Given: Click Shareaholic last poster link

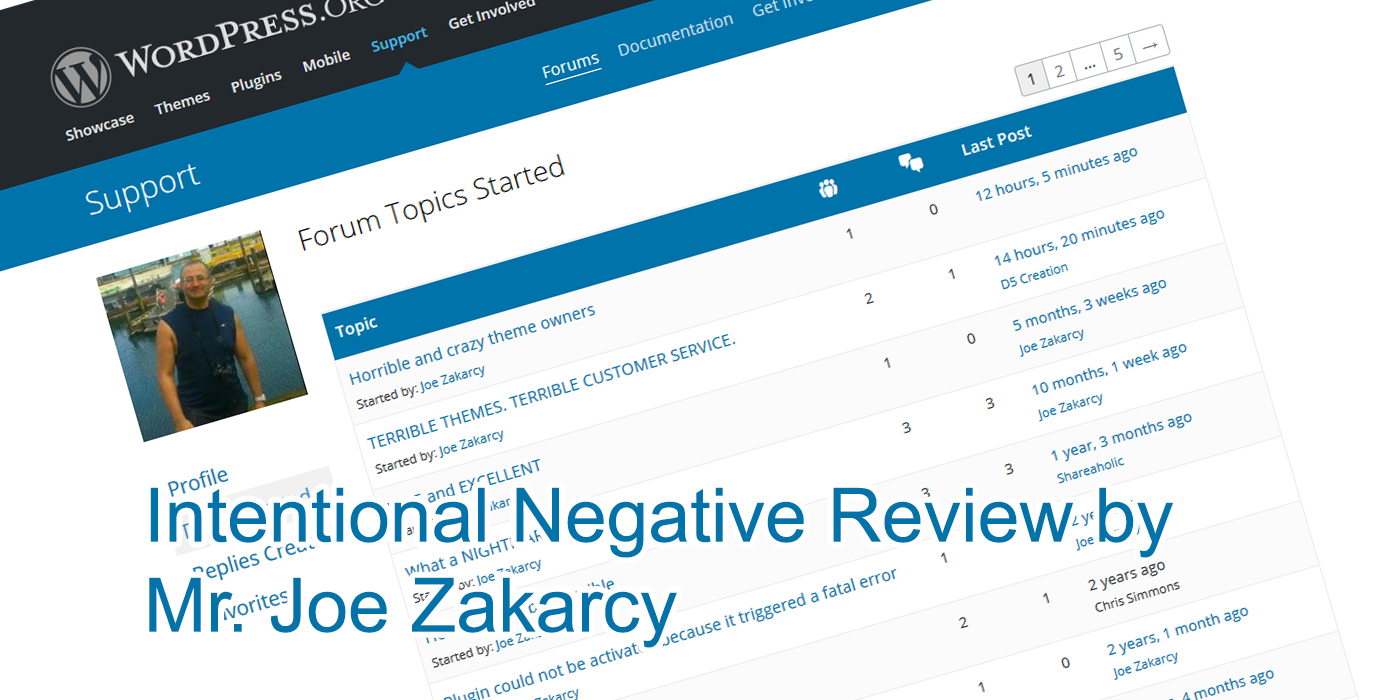Looking at the screenshot, I should 1090,470.
